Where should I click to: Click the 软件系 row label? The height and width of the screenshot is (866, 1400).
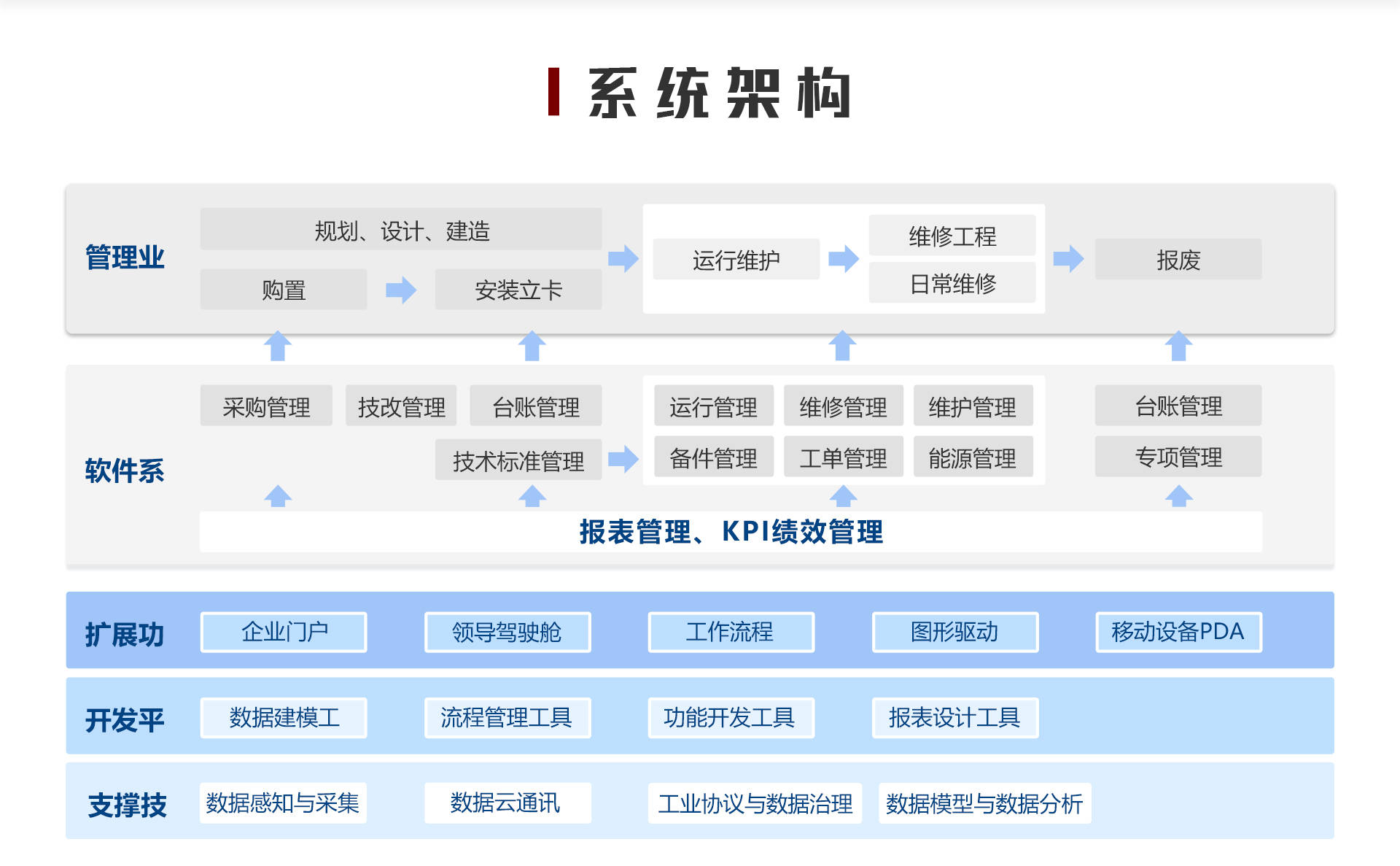pos(125,471)
